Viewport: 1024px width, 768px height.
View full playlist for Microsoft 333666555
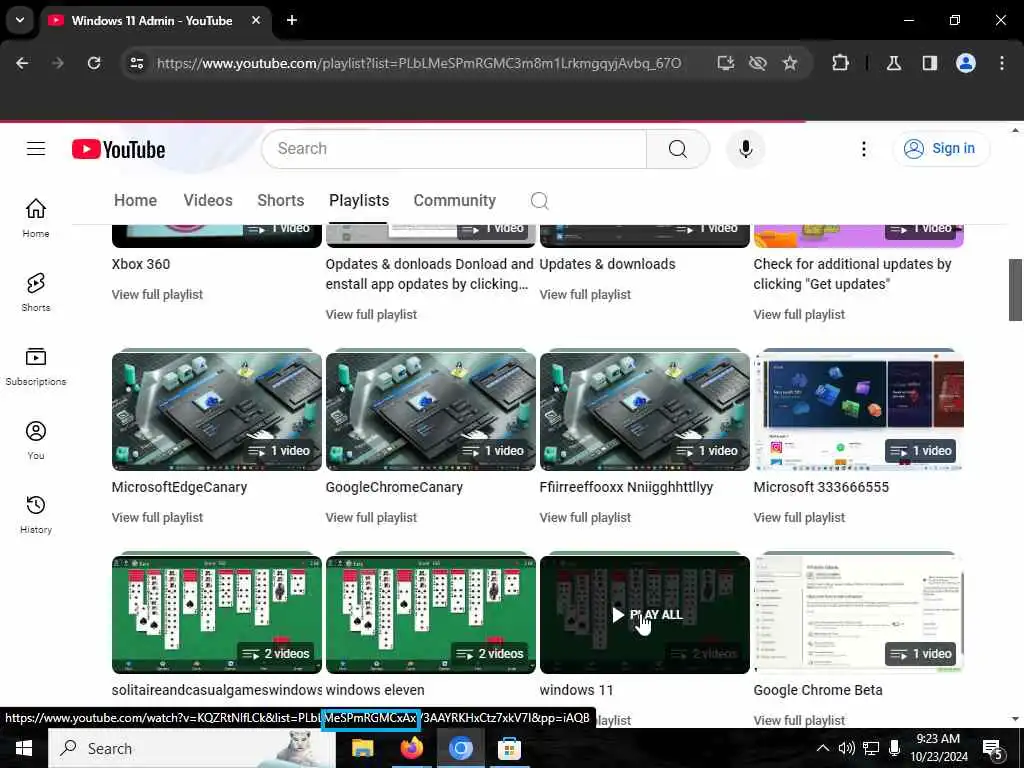pyautogui.click(x=799, y=518)
